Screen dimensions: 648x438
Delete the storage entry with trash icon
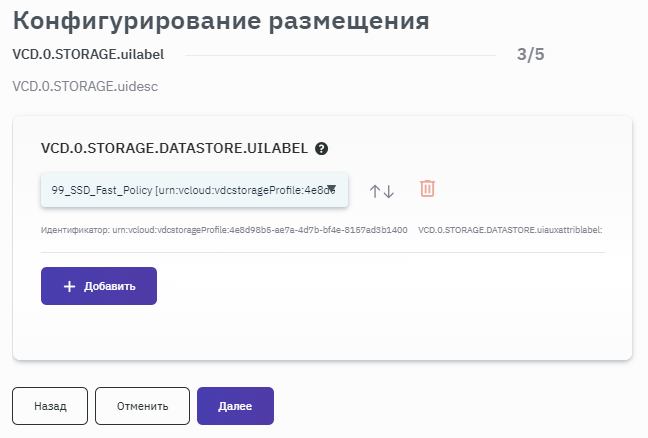pos(427,189)
